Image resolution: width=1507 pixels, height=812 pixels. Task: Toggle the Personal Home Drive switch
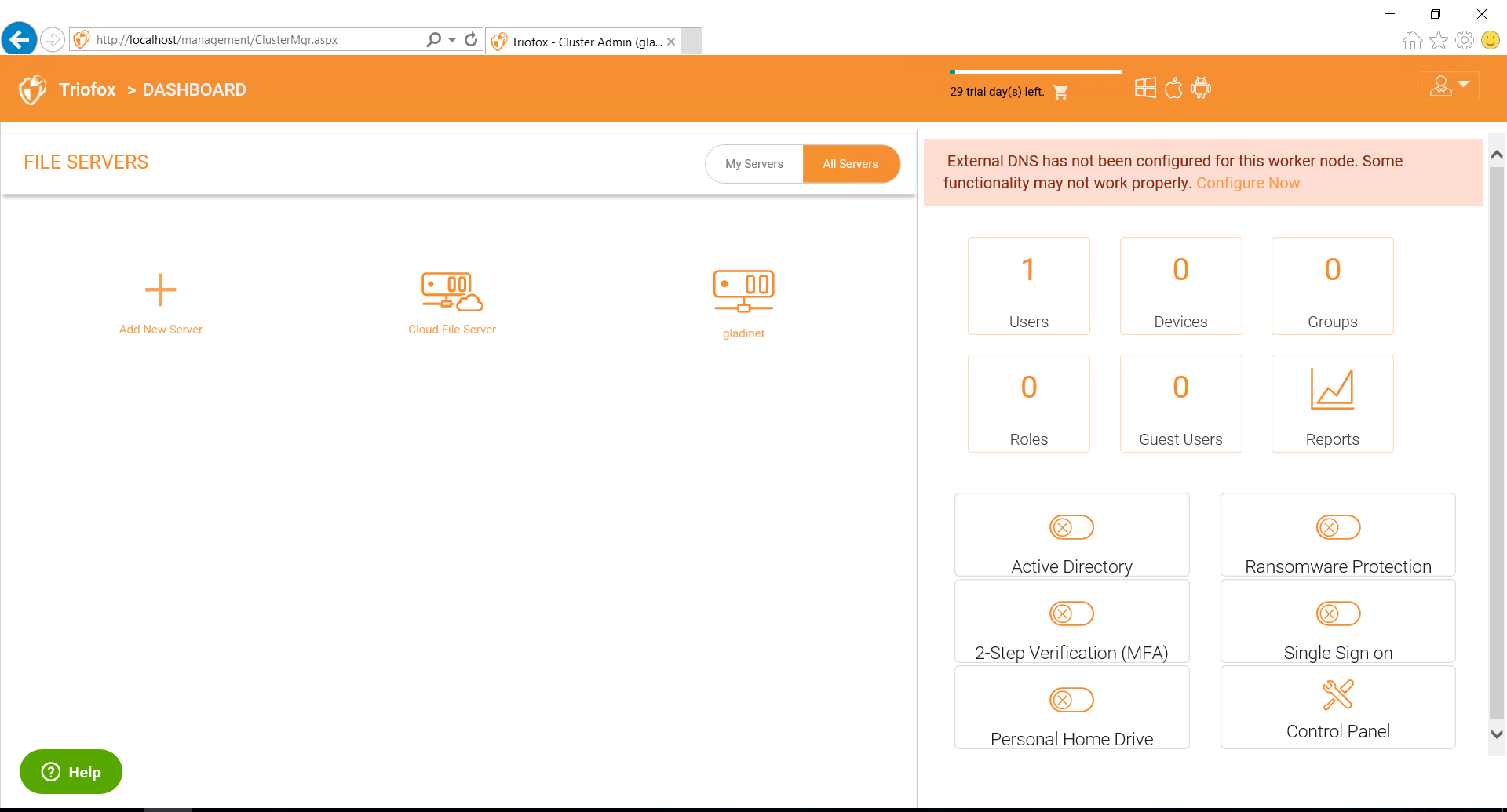point(1071,700)
